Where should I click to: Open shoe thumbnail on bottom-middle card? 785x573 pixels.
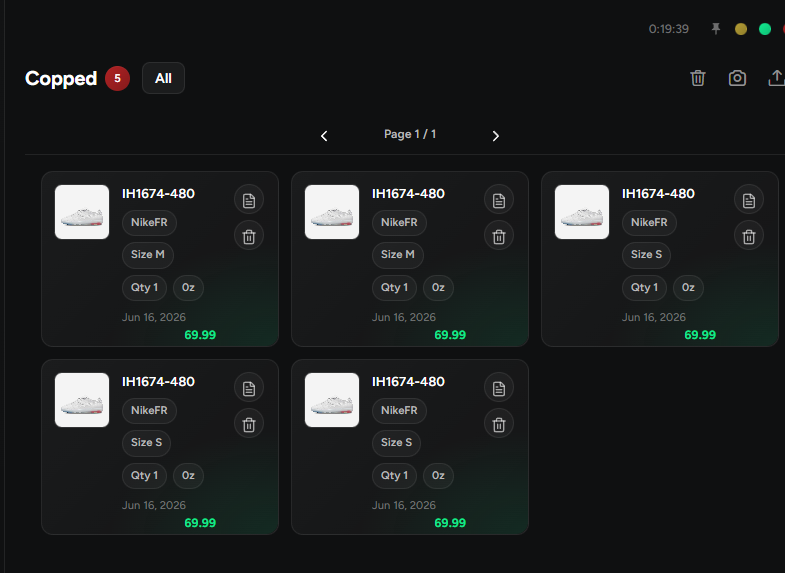[x=332, y=400]
